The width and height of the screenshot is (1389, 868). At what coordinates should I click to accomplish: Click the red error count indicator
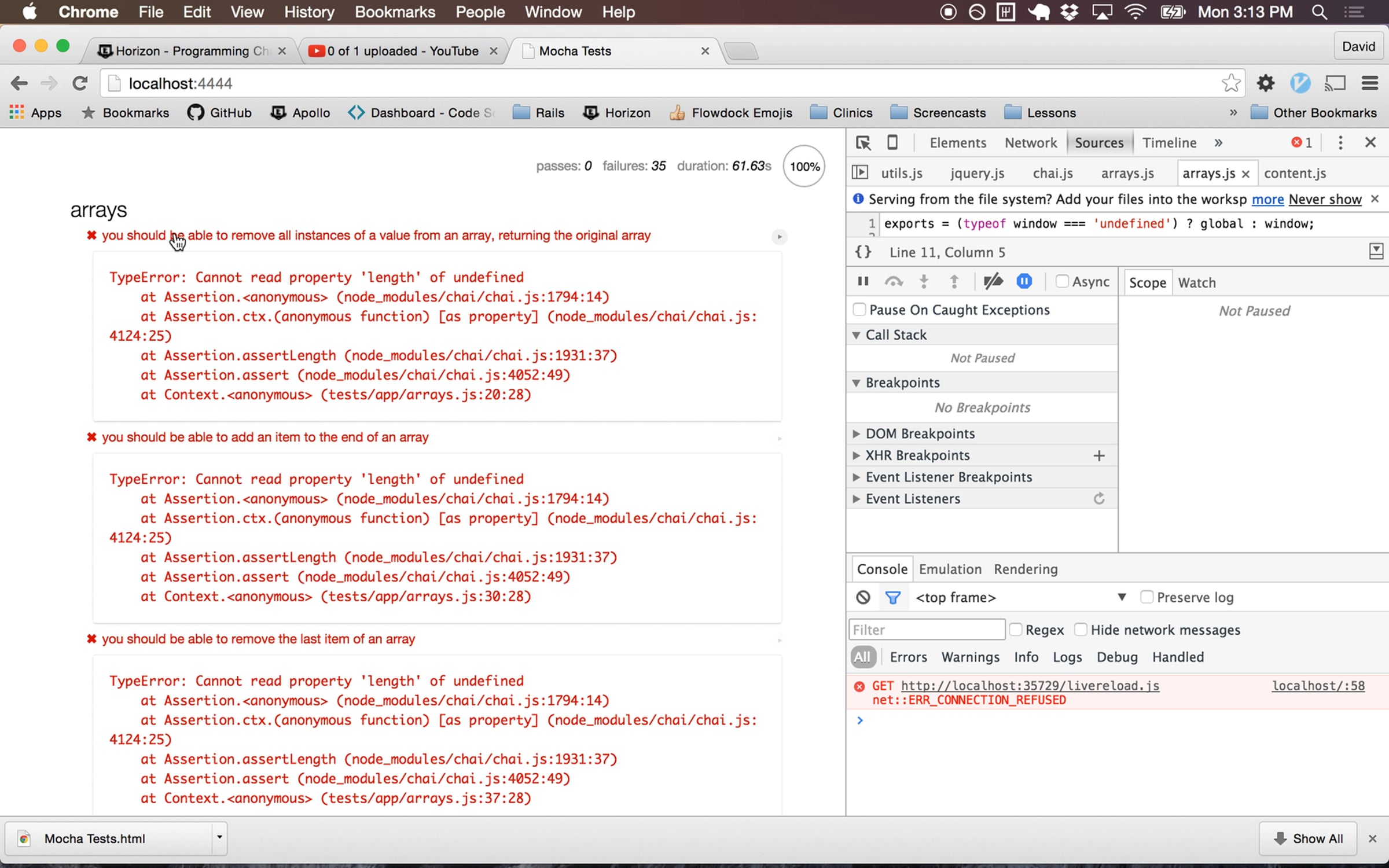pyautogui.click(x=1302, y=142)
